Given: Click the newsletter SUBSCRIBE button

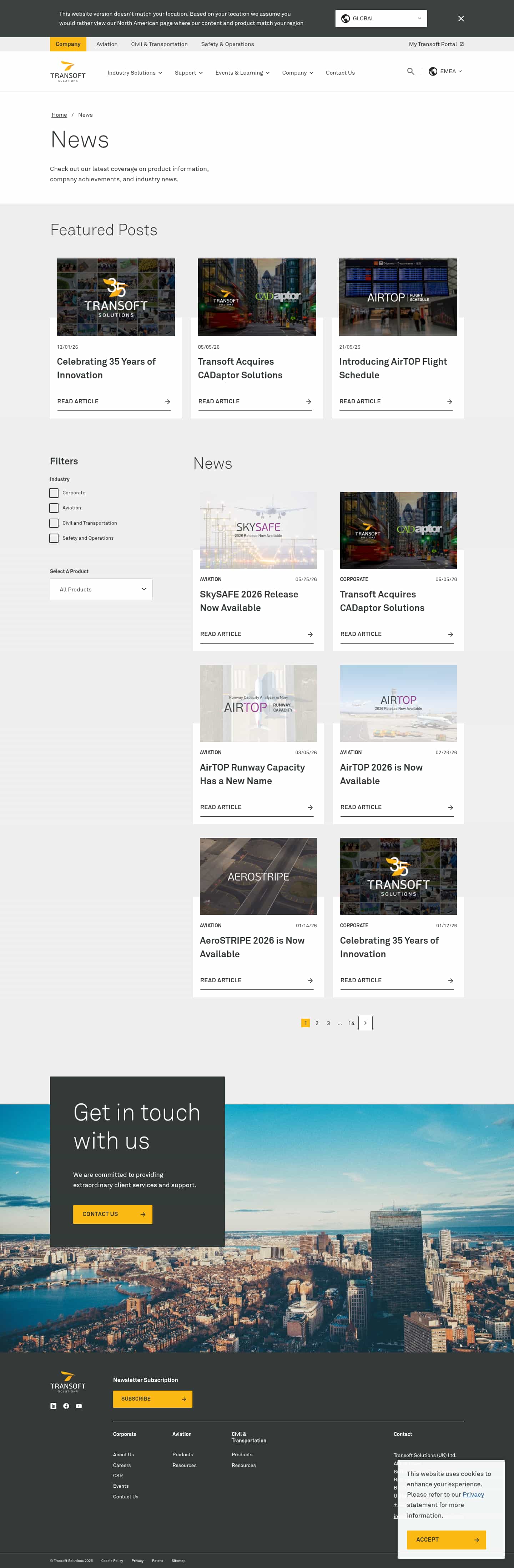Looking at the screenshot, I should [x=152, y=1399].
